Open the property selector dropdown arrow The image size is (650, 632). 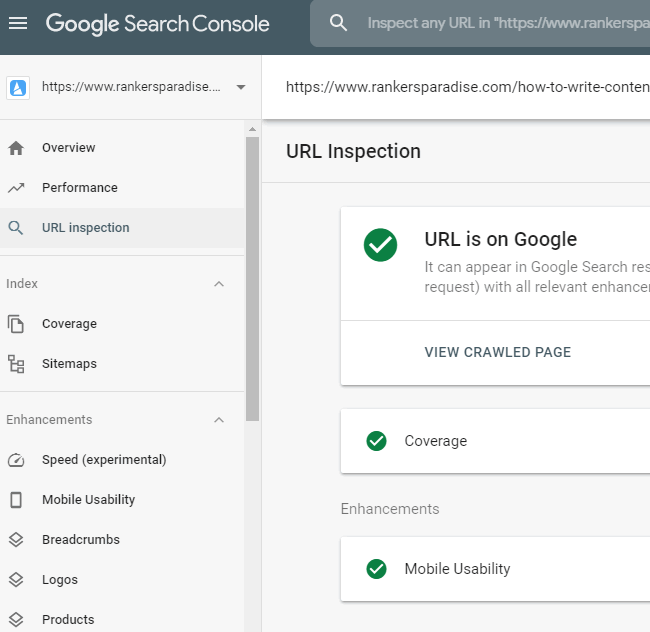[x=241, y=87]
